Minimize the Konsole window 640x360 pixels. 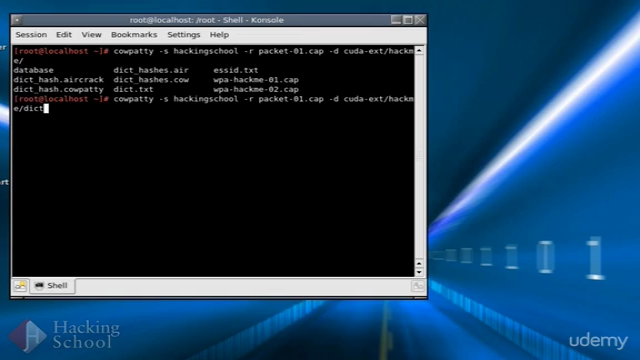click(396, 20)
